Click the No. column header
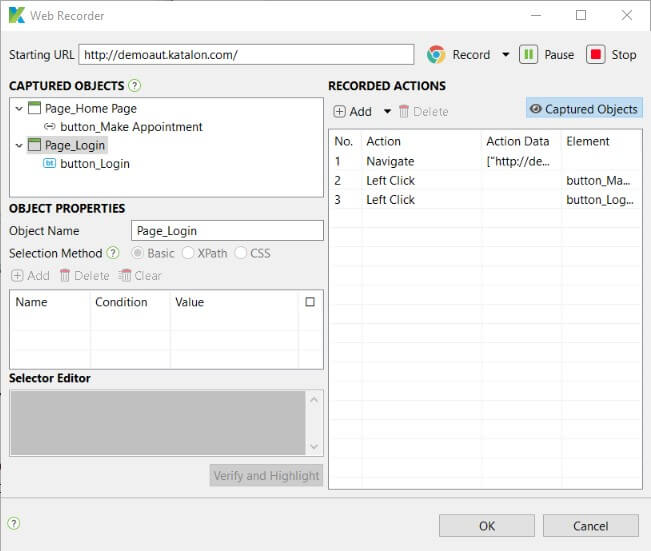This screenshot has width=651, height=551. (343, 141)
